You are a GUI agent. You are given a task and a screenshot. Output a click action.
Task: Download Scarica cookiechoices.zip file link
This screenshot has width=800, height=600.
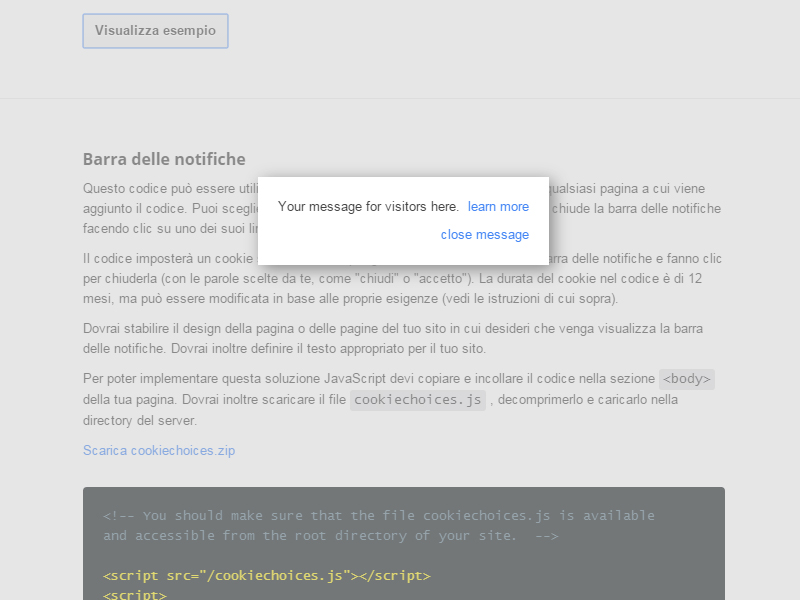coord(159,450)
